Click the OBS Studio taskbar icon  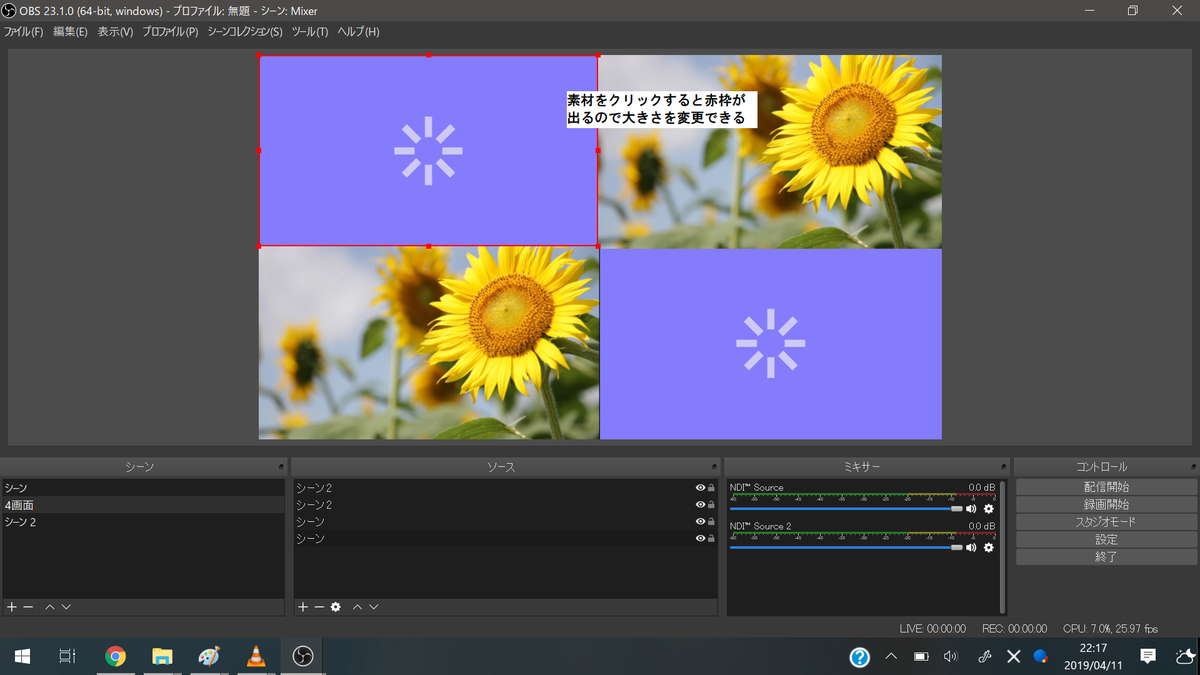(x=302, y=656)
